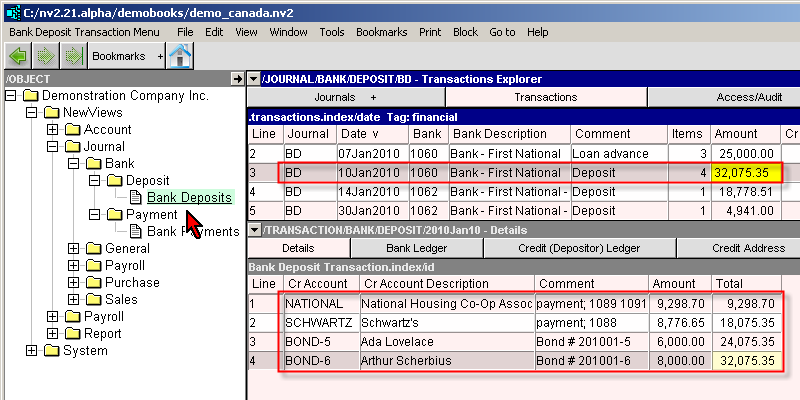
Task: Select the Bank Deposits document icon
Action: click(x=136, y=198)
